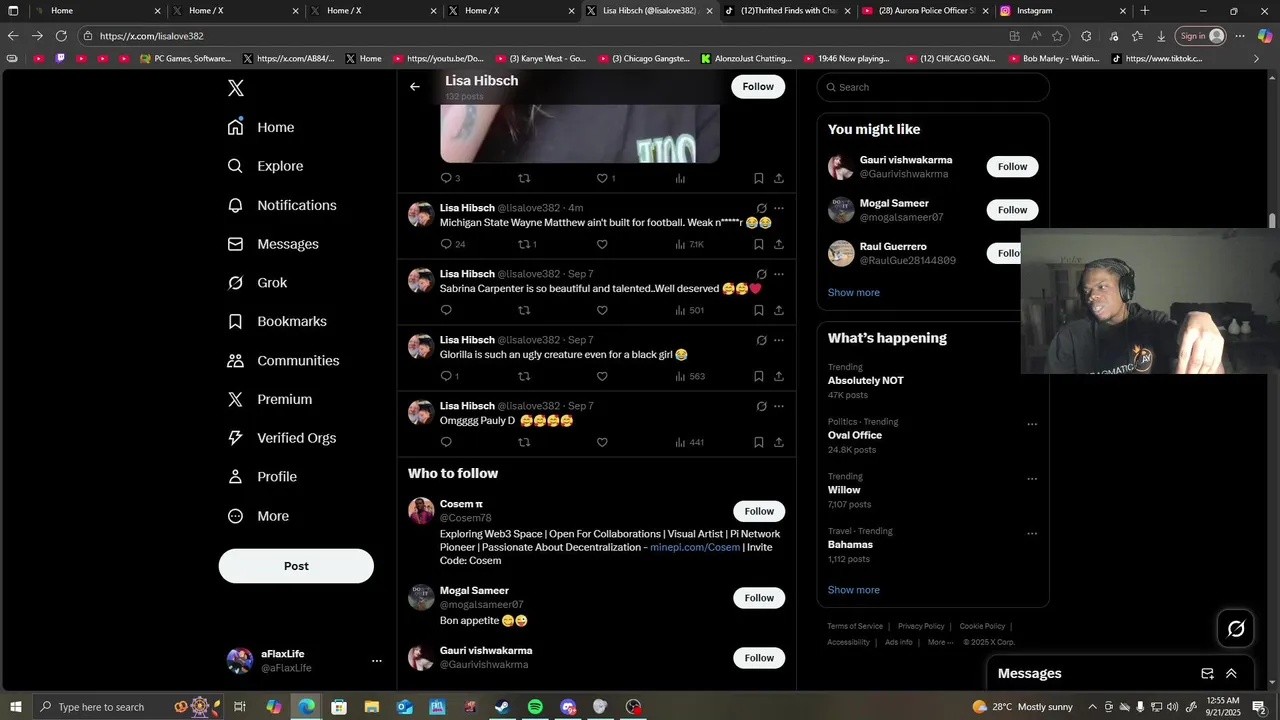This screenshot has height=720, width=1280.
Task: Open the minepi.com/Cosem link
Action: pos(695,547)
